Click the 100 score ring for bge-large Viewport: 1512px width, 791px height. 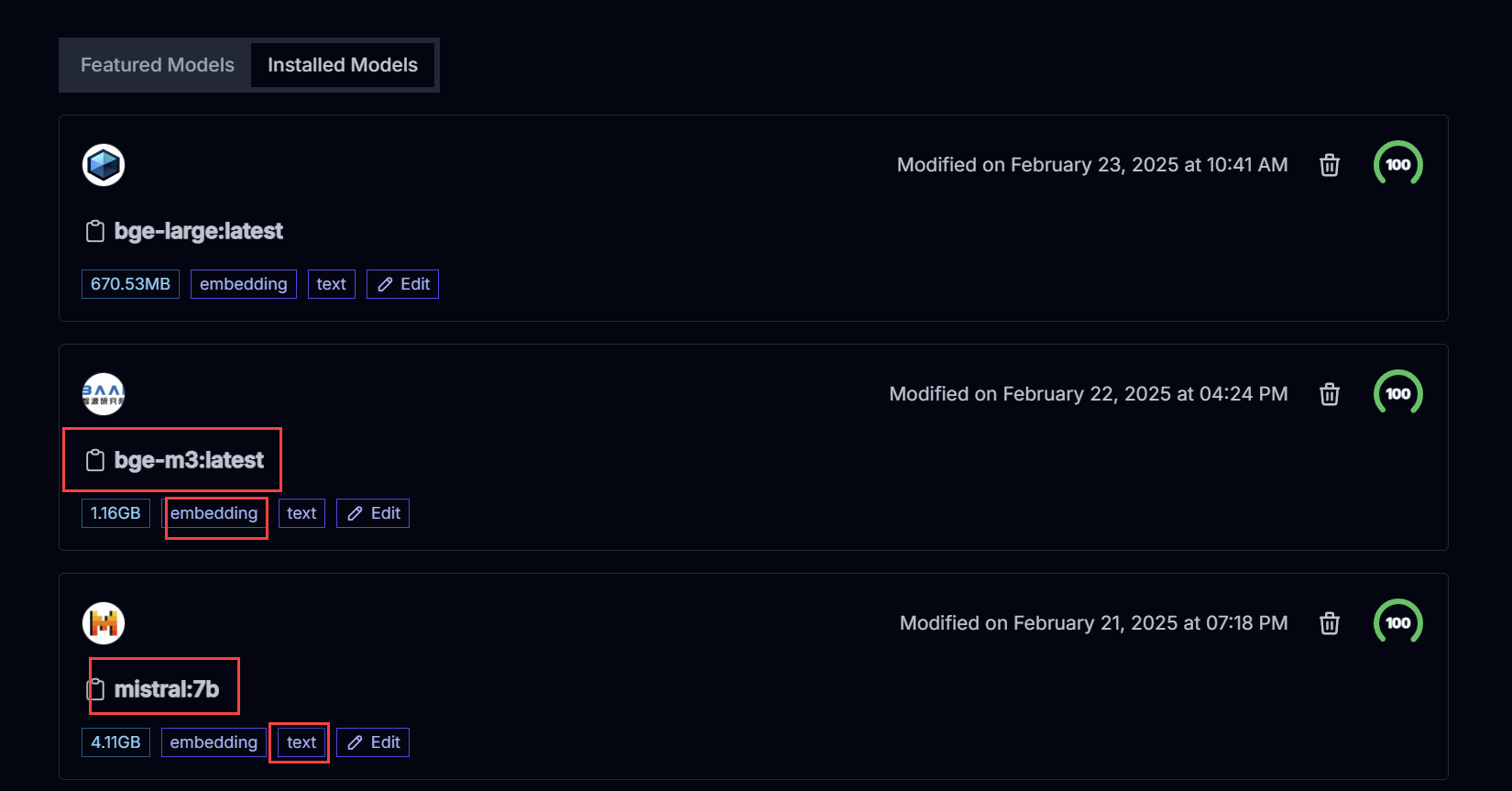click(x=1397, y=165)
